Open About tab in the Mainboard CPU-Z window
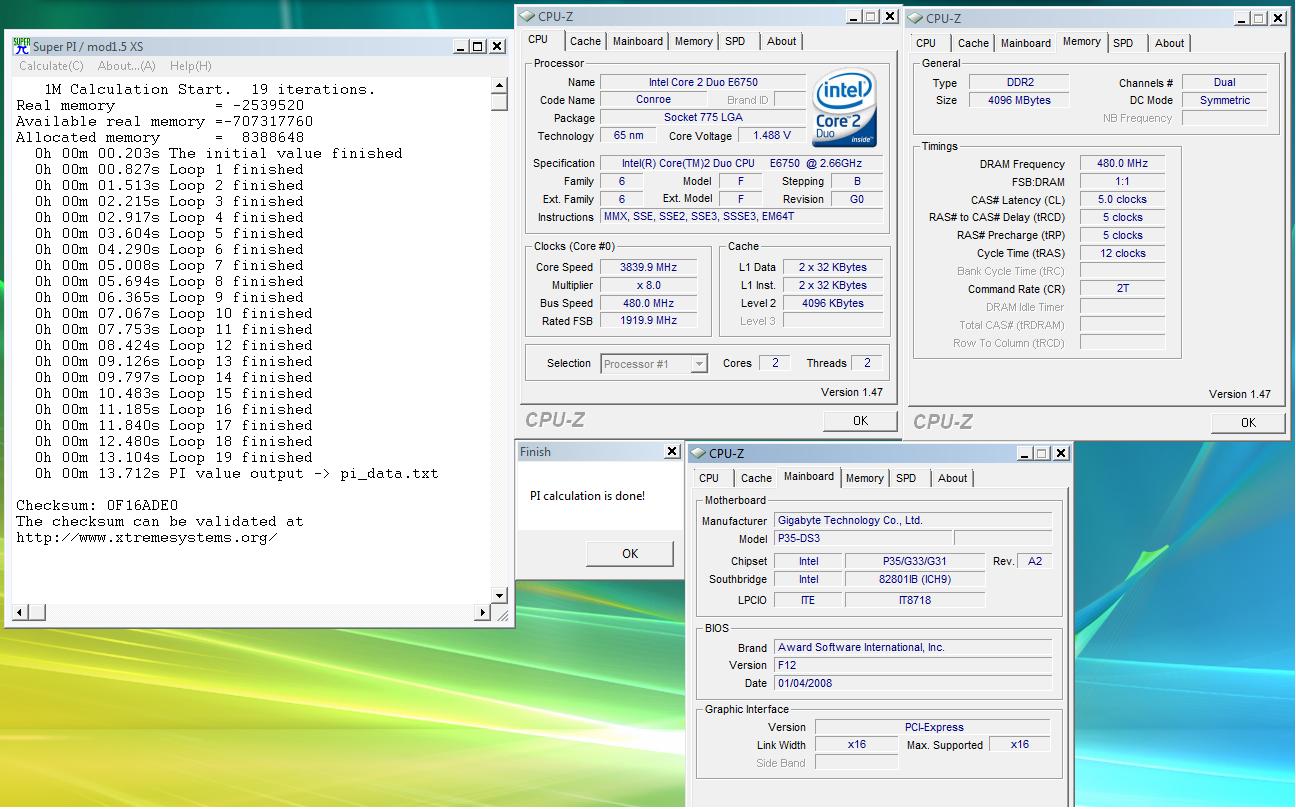Screen dimensions: 1296x809 953,478
